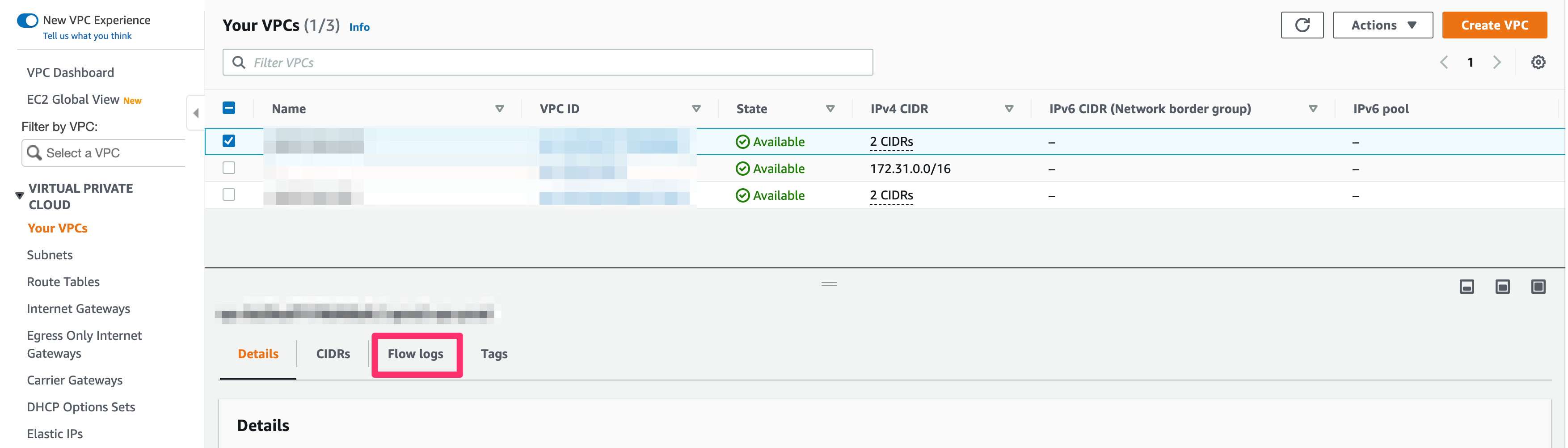
Task: Click magnifier icon in Select a VPC
Action: 34,153
